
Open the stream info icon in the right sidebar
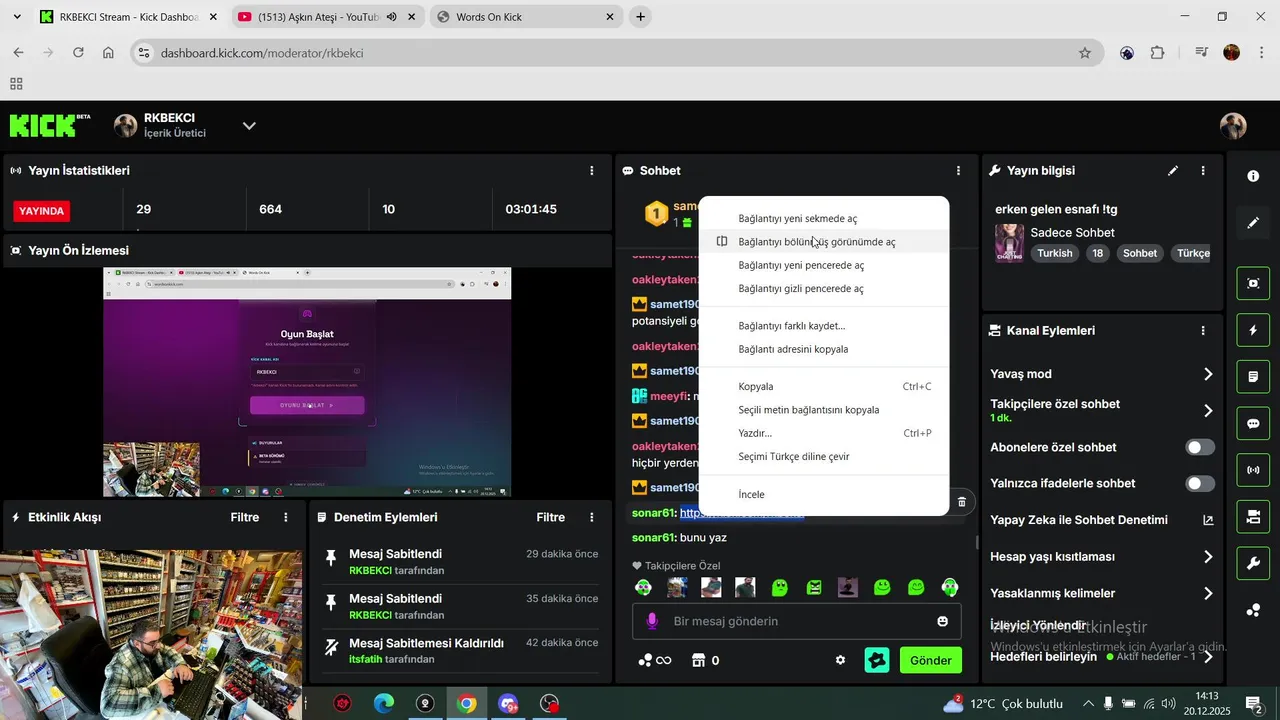tap(1253, 176)
